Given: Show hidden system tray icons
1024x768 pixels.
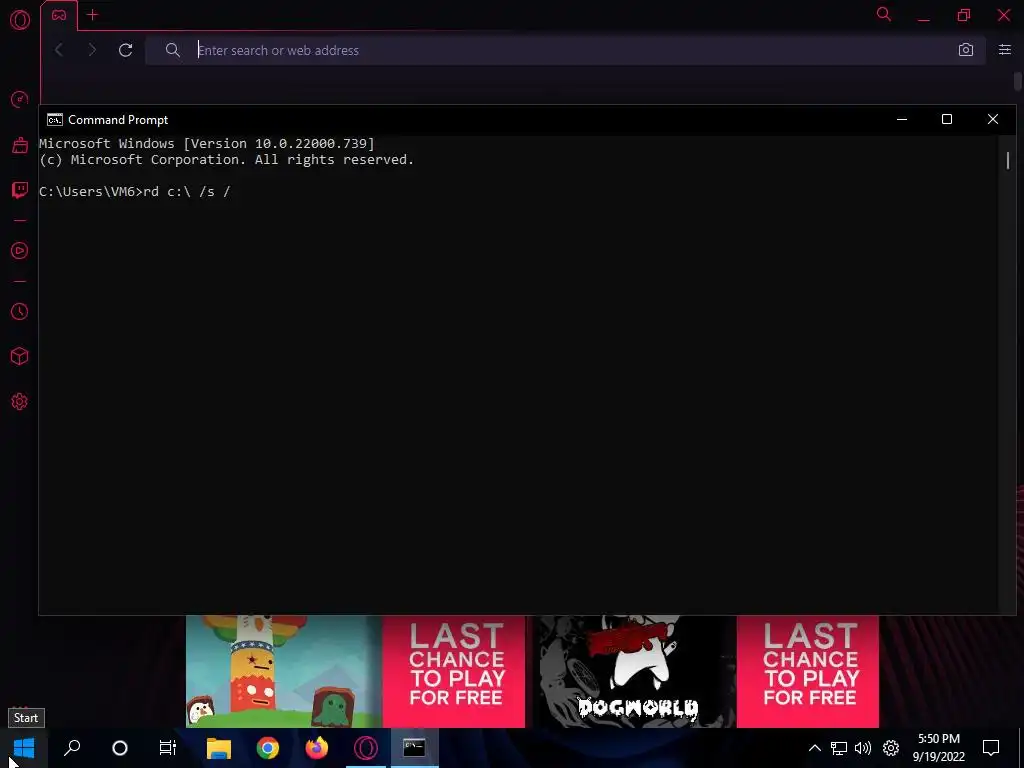Looking at the screenshot, I should (815, 748).
